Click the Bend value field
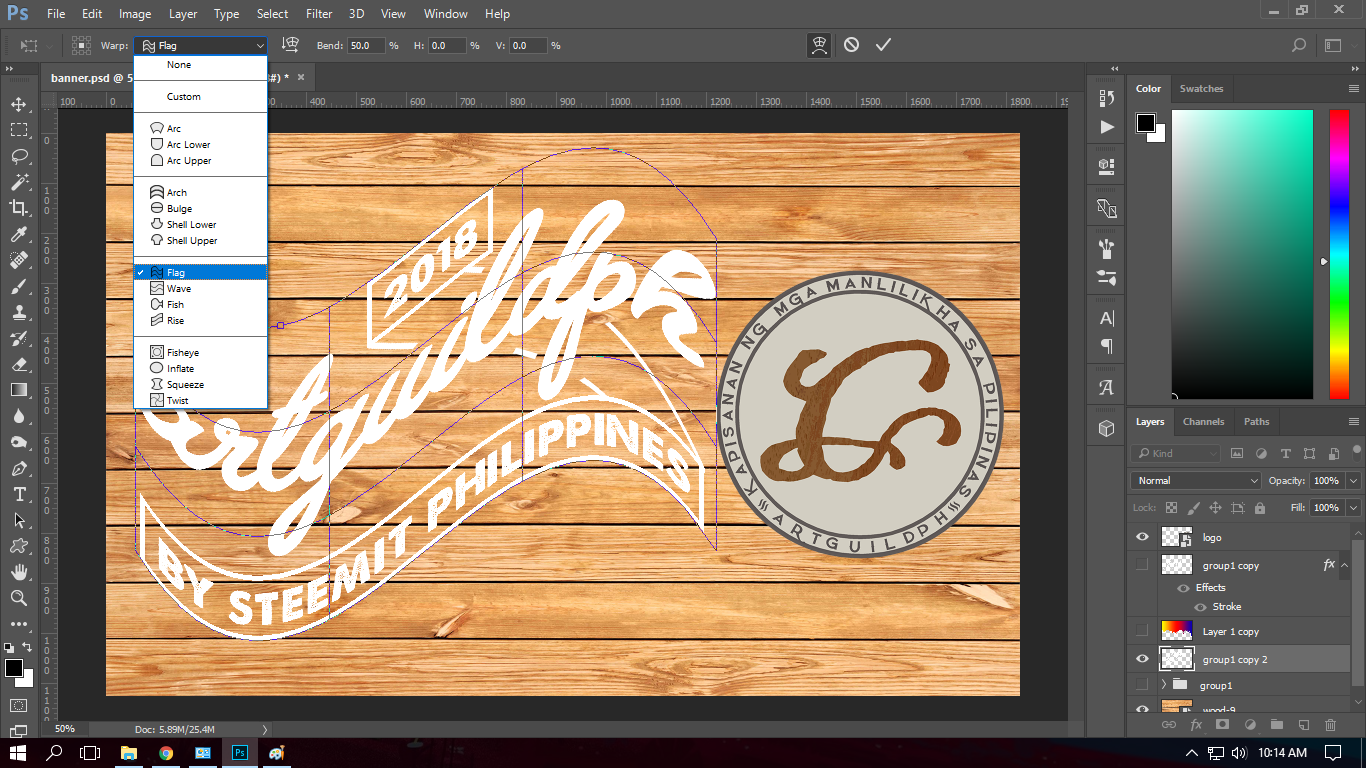 pyautogui.click(x=366, y=46)
